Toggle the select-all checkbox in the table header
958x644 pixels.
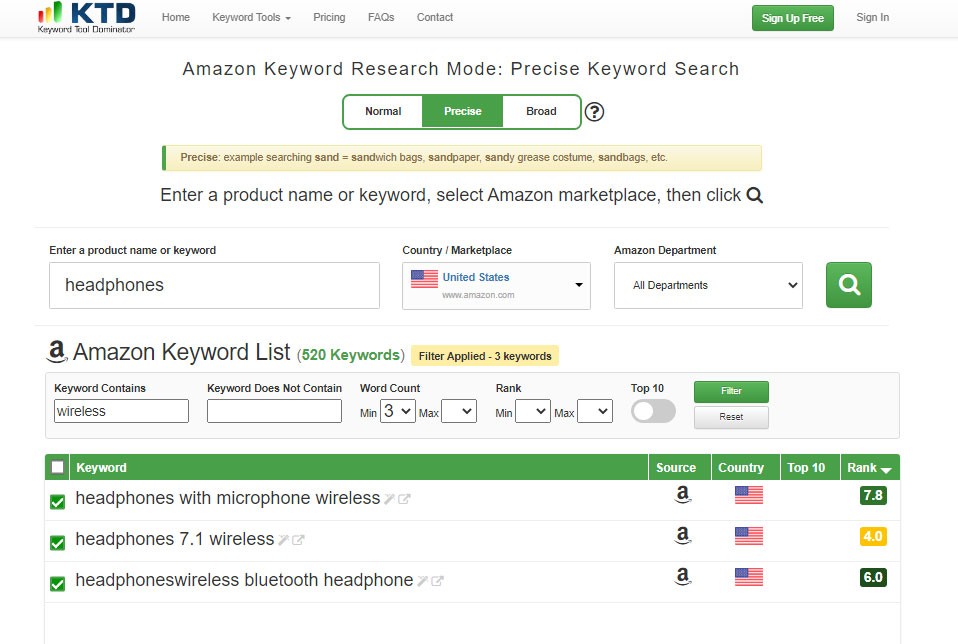click(56, 466)
